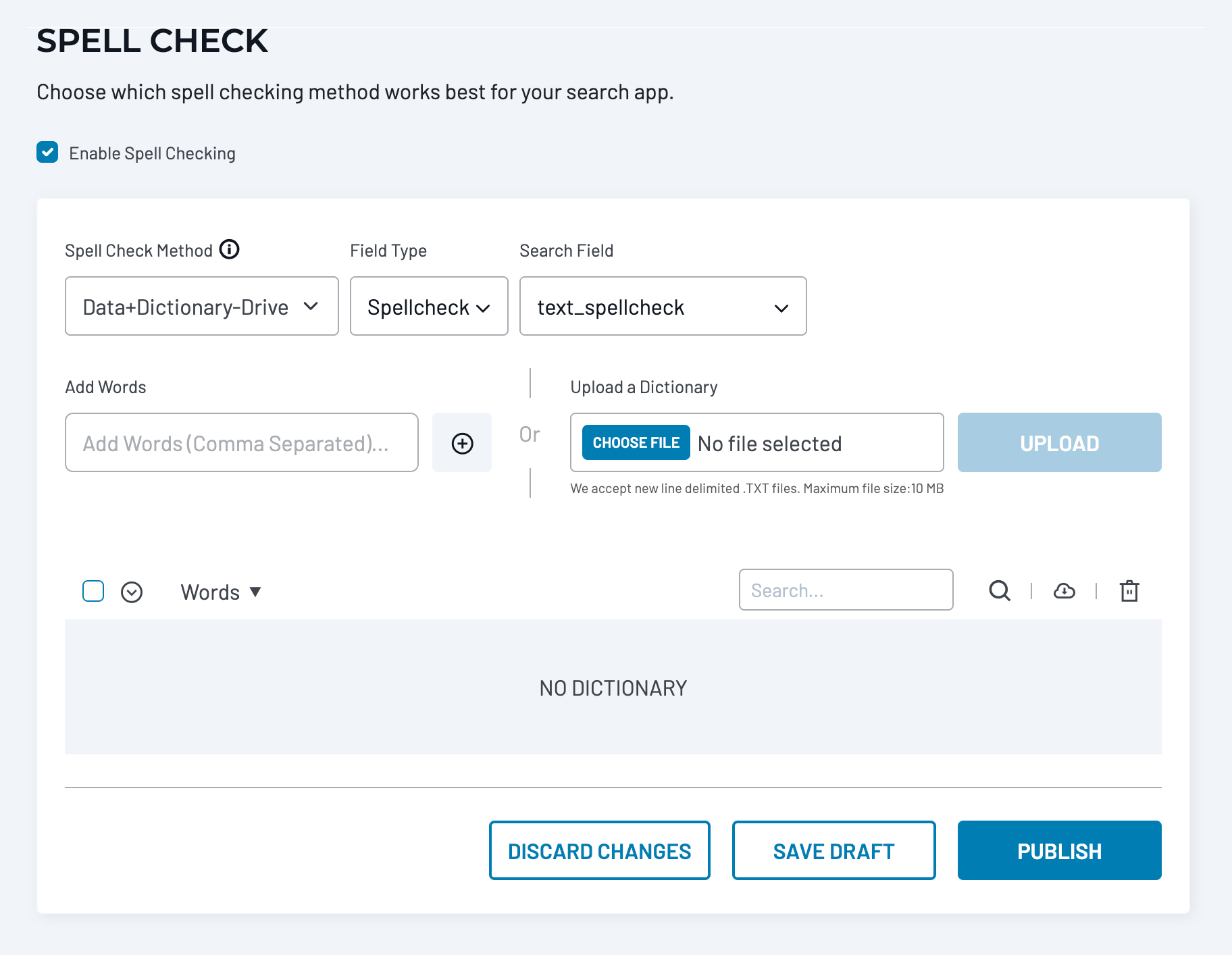This screenshot has height=955, width=1232.
Task: Open the circled chevron selection menu
Action: pyautogui.click(x=132, y=592)
